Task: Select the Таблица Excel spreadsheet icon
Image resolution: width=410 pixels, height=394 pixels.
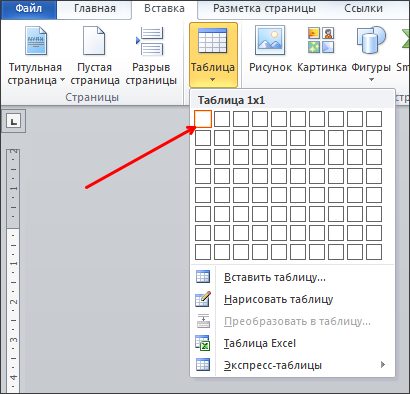Action: 203,343
